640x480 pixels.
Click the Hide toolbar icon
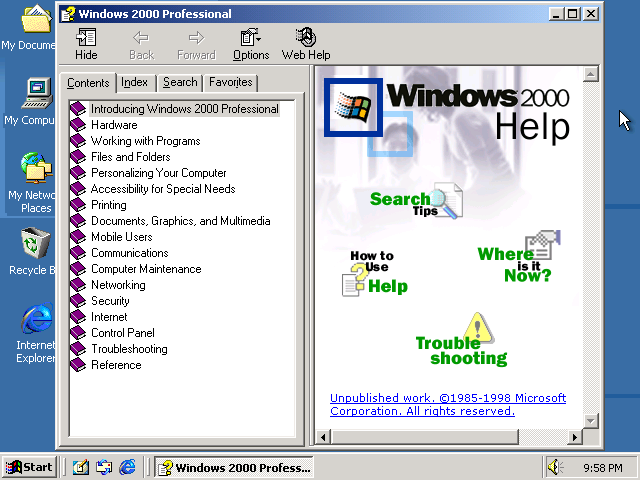pyautogui.click(x=86, y=44)
